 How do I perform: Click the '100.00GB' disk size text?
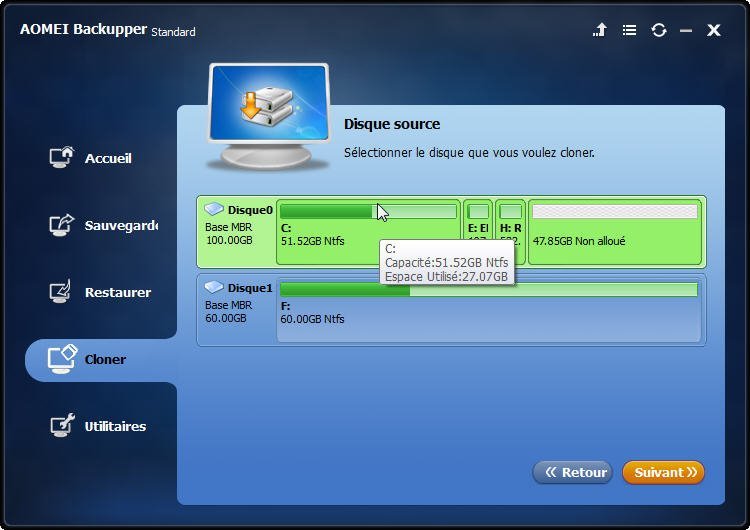(x=229, y=240)
